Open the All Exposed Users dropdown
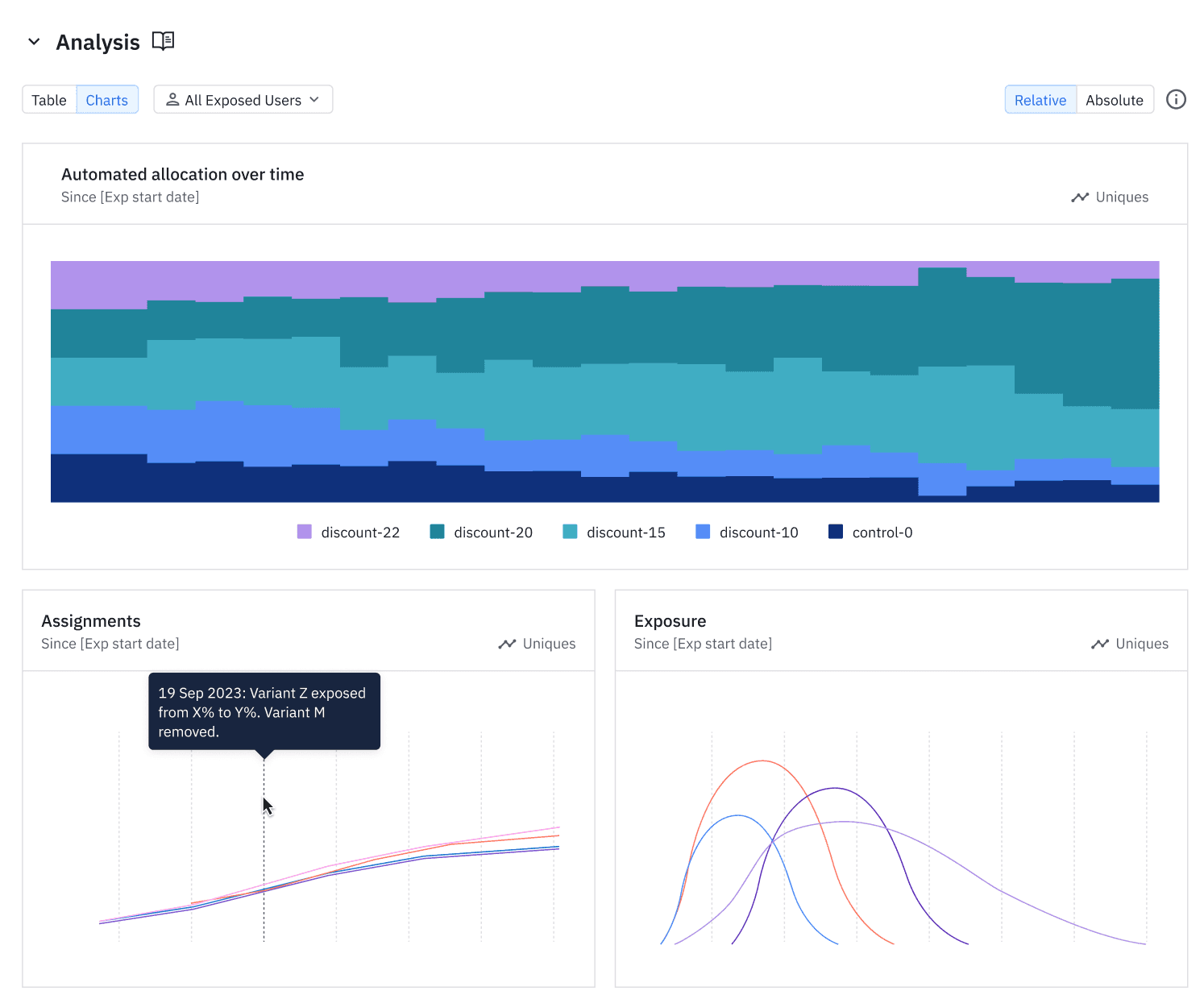This screenshot has width=1204, height=999. coord(243,100)
